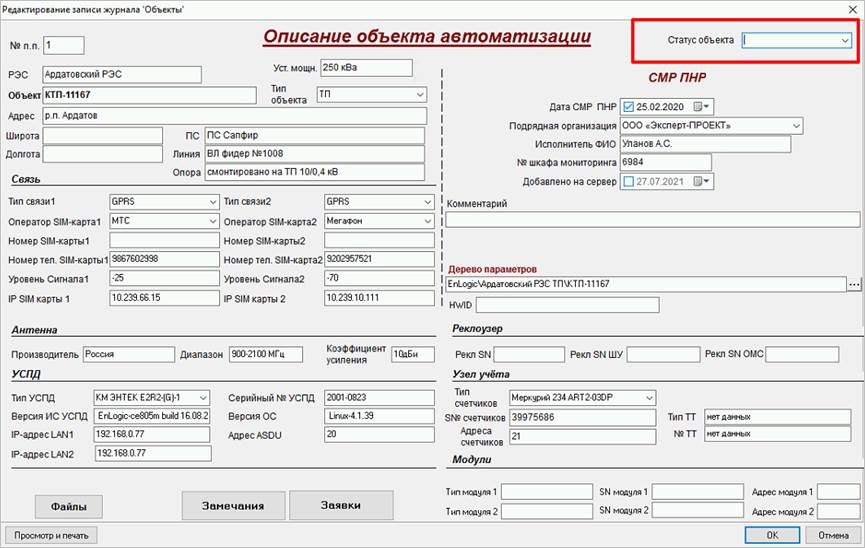Click SN№ счетчиков field 39975686
The image size is (865, 548).
(583, 418)
